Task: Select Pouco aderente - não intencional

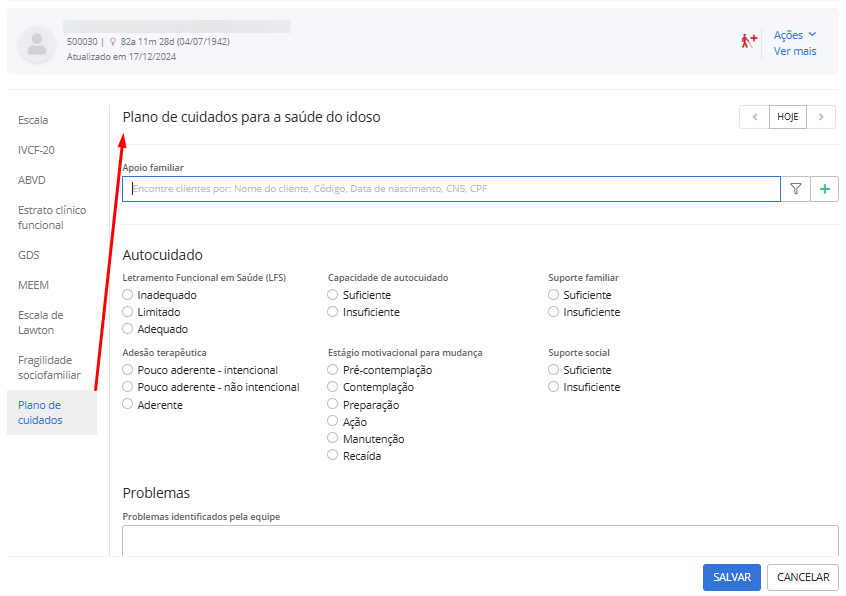Action: click(127, 387)
